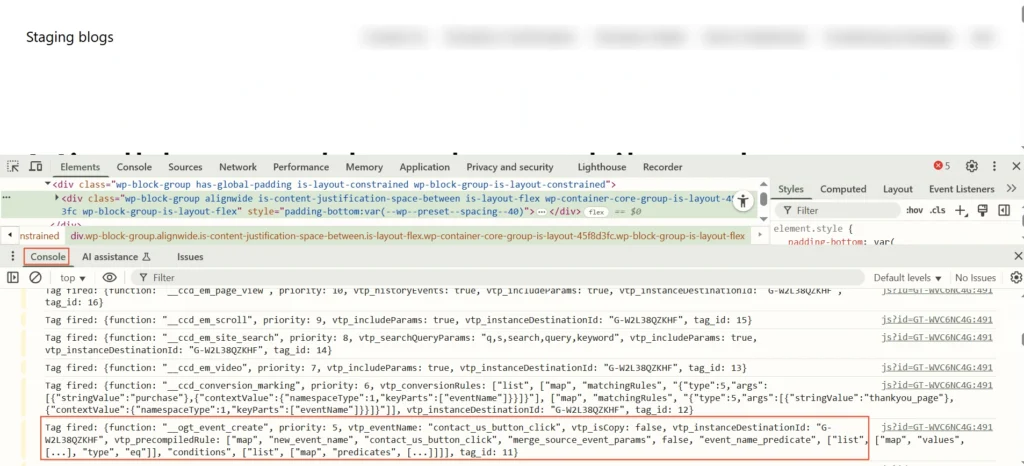Viewport: 1024px width, 466px height.
Task: Click the red error count badge
Action: [x=941, y=167]
